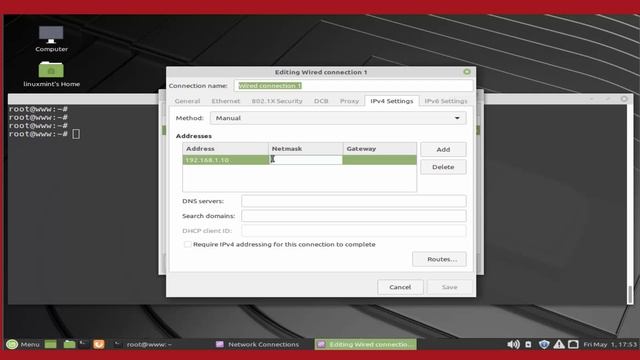The height and width of the screenshot is (360, 640).
Task: Switch to the 802.1X Security tab
Action: pyautogui.click(x=277, y=101)
